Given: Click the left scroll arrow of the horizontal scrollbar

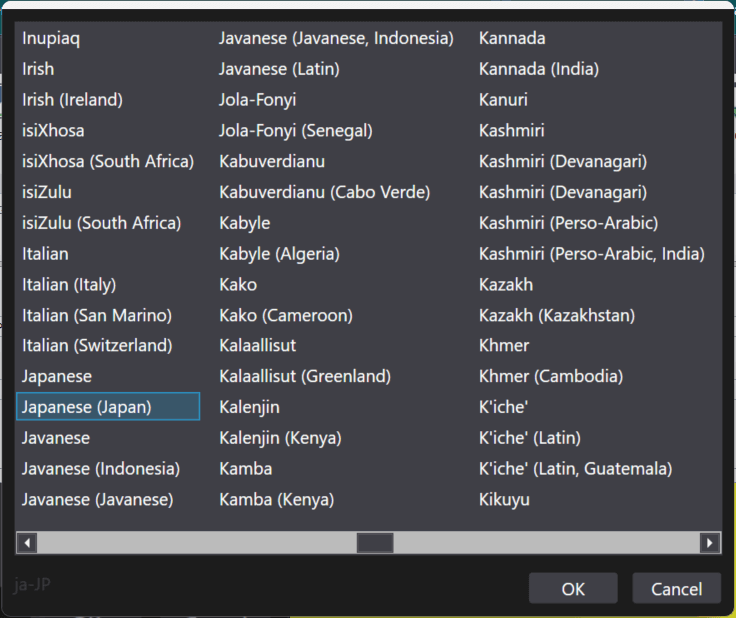Looking at the screenshot, I should click(x=27, y=543).
